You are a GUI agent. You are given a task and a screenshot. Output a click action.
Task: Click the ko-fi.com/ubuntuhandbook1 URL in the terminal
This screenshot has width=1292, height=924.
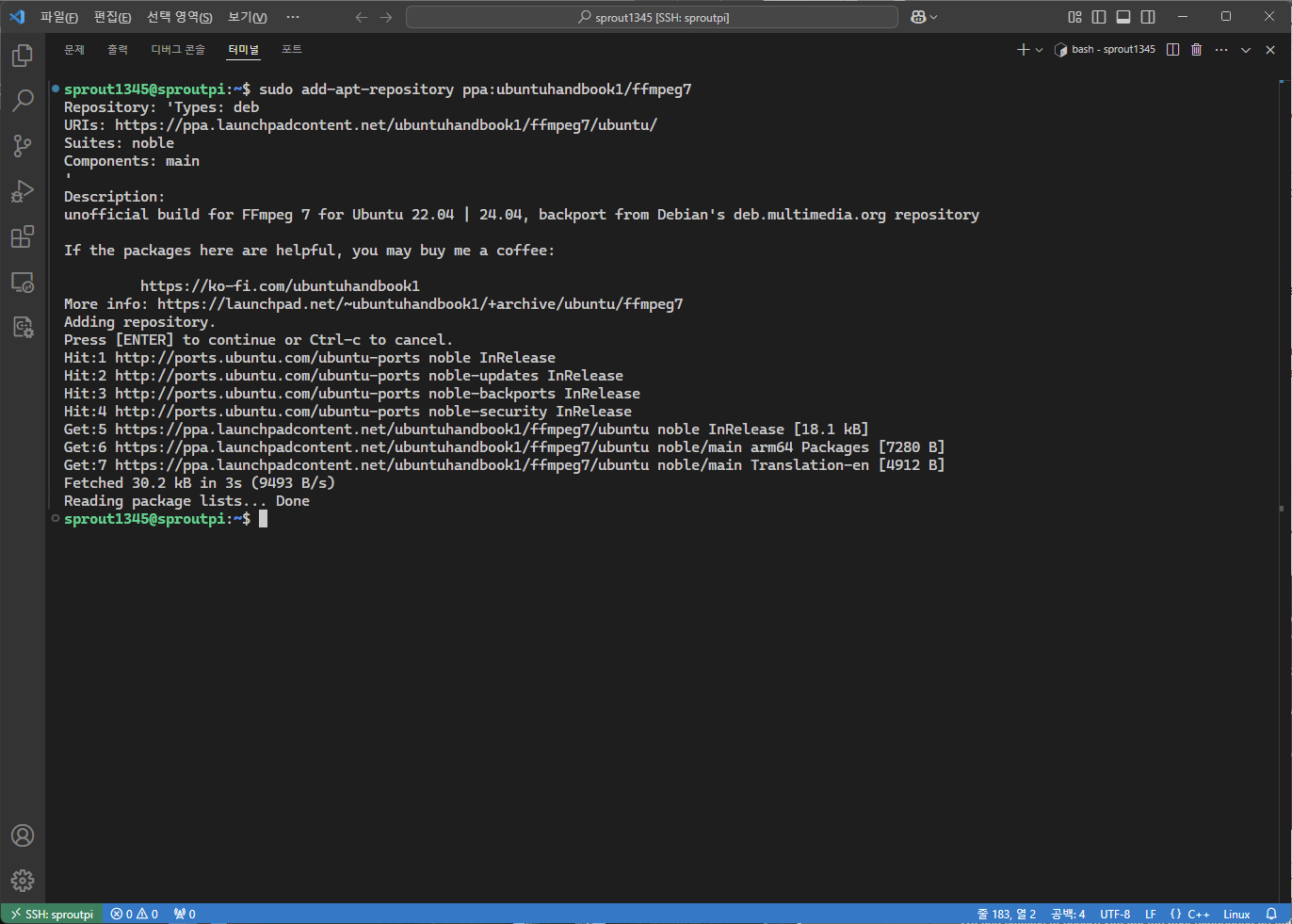[280, 286]
